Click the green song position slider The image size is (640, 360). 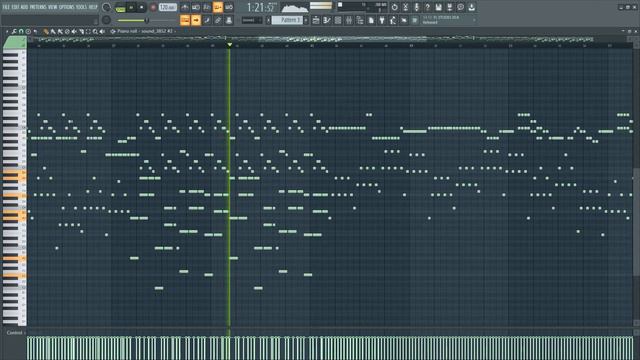pyautogui.click(x=133, y=20)
